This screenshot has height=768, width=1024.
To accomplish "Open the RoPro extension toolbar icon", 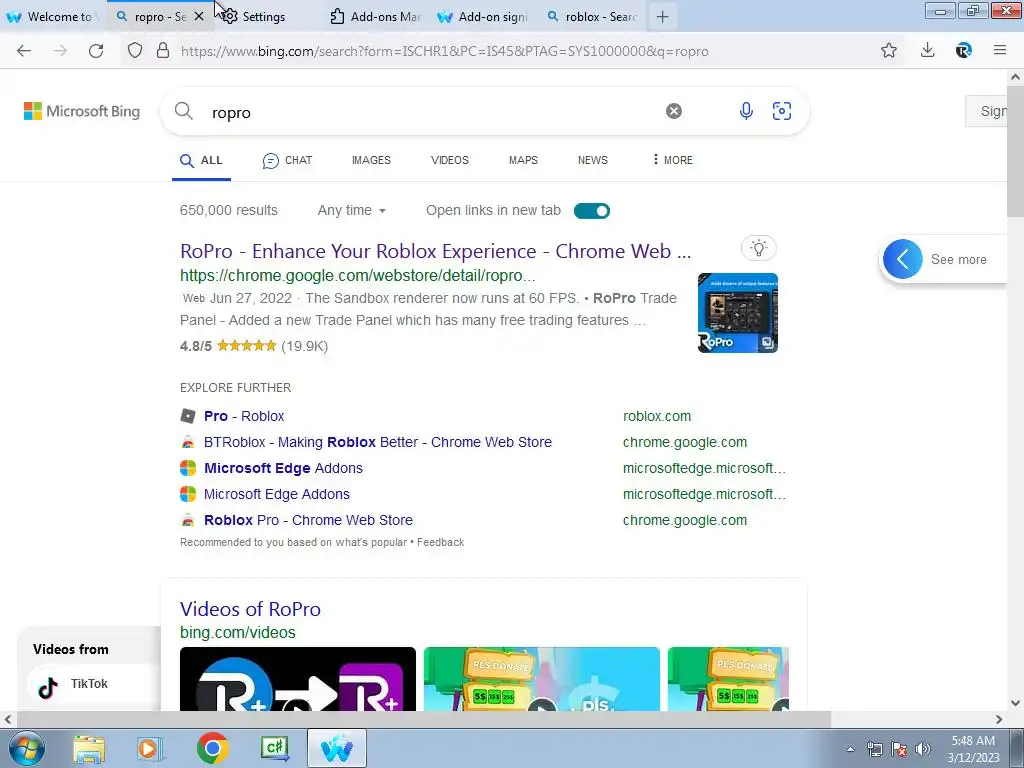I will tap(964, 50).
